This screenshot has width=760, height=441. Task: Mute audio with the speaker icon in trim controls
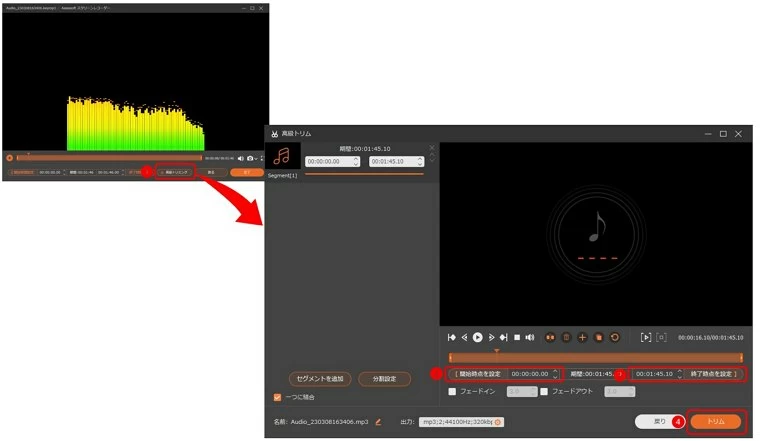[x=530, y=338]
